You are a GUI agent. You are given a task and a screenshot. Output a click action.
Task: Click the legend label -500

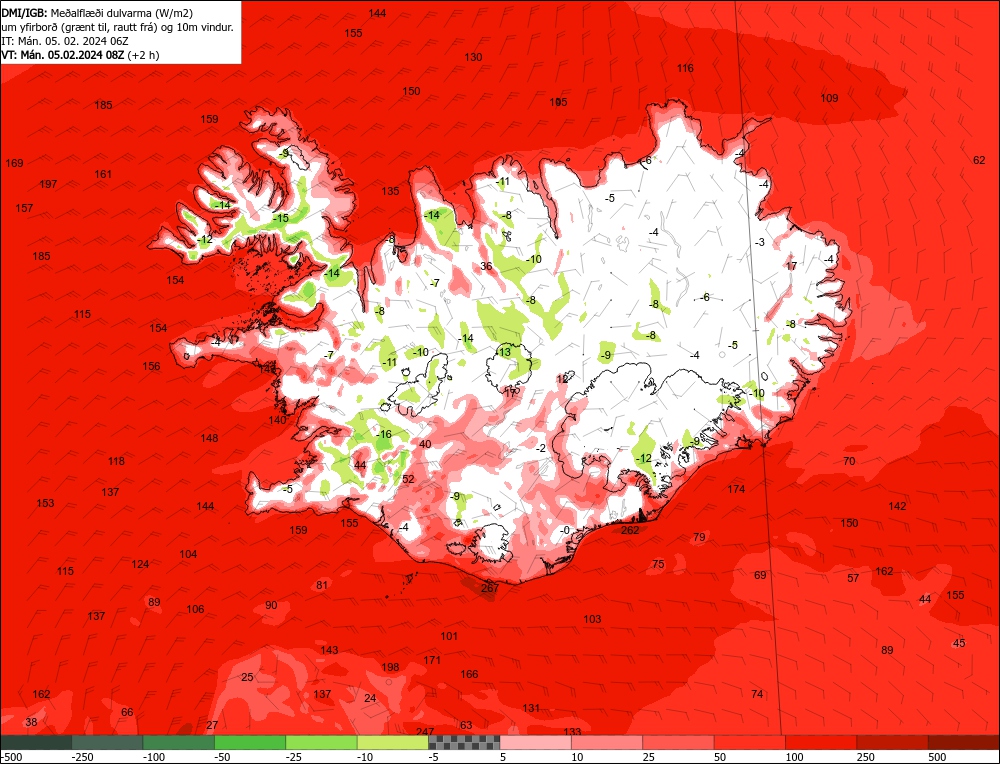tap(11, 757)
